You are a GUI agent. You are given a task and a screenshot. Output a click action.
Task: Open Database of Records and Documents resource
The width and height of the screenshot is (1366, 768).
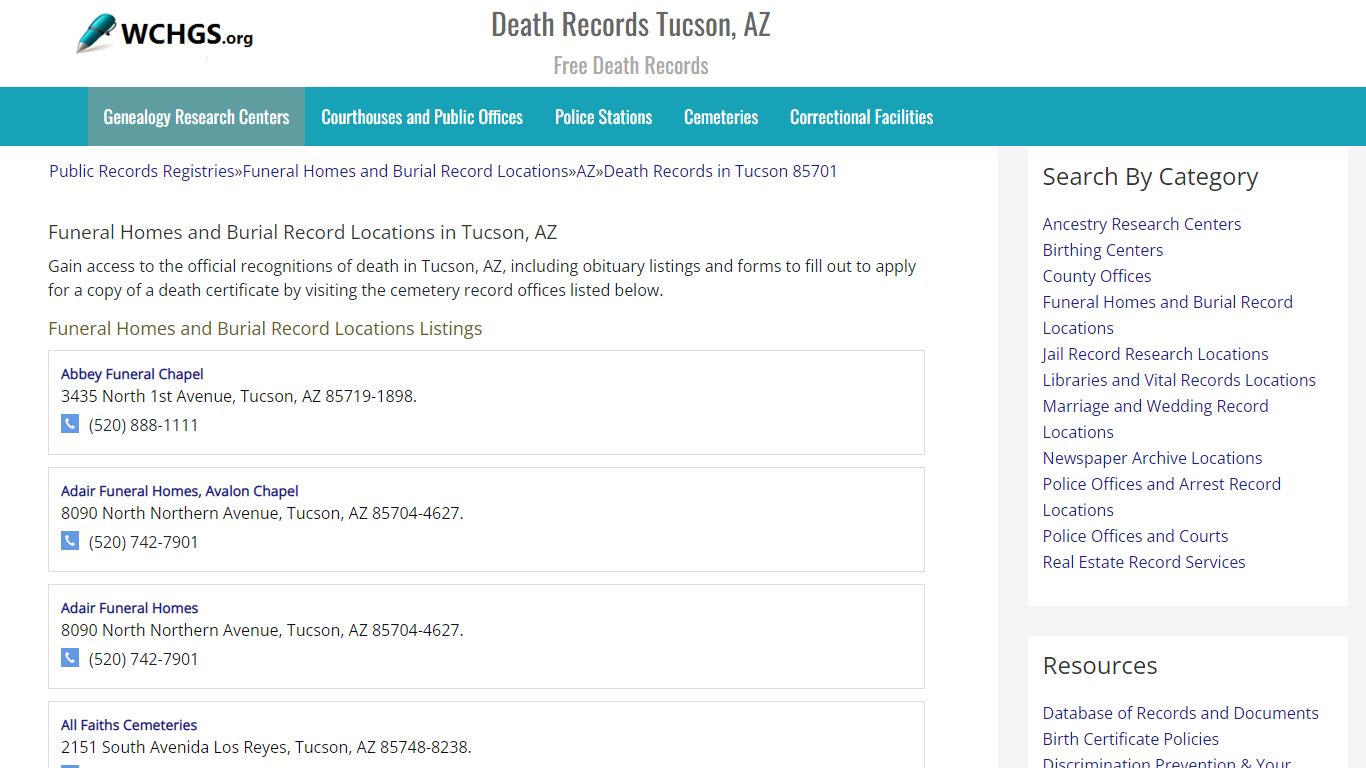(1181, 713)
